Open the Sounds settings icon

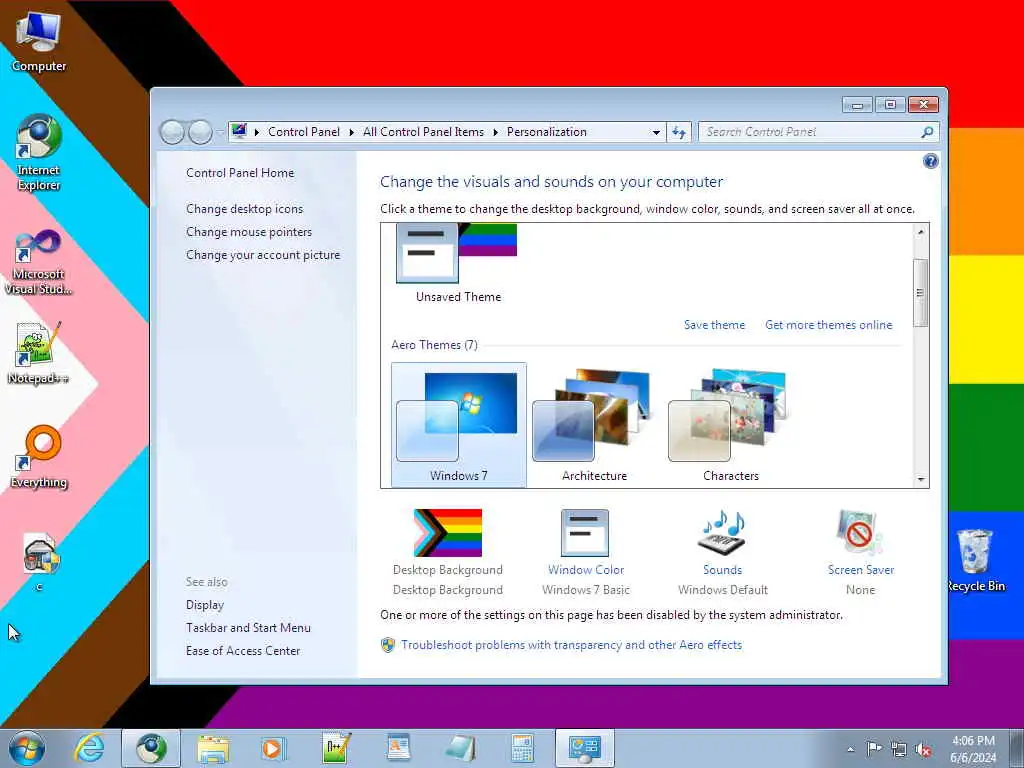[x=722, y=533]
